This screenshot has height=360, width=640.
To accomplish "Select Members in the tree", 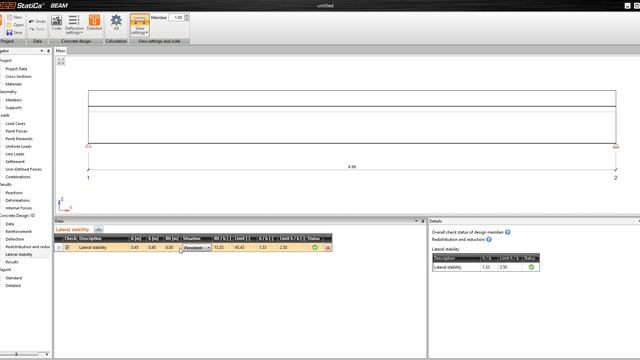I will (14, 100).
